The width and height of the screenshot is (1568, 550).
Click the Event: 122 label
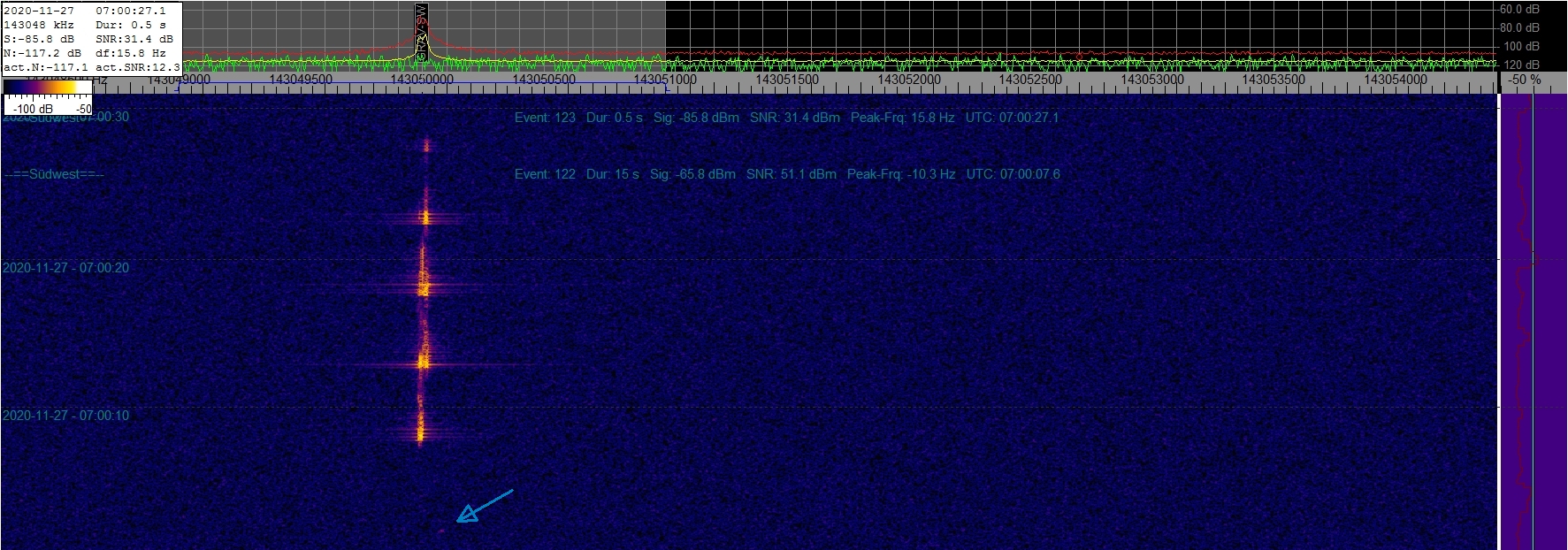(545, 174)
